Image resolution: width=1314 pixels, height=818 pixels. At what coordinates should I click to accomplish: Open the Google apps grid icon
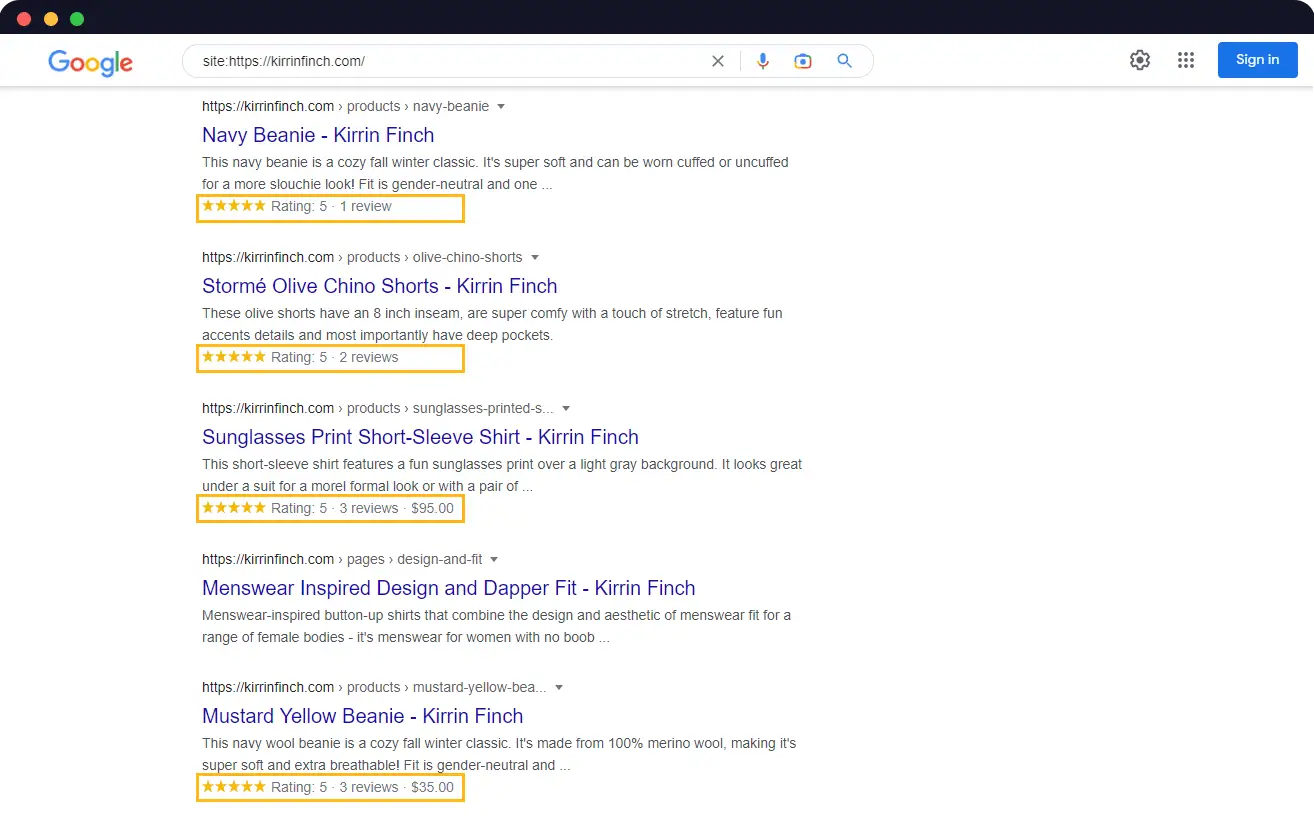pyautogui.click(x=1186, y=60)
